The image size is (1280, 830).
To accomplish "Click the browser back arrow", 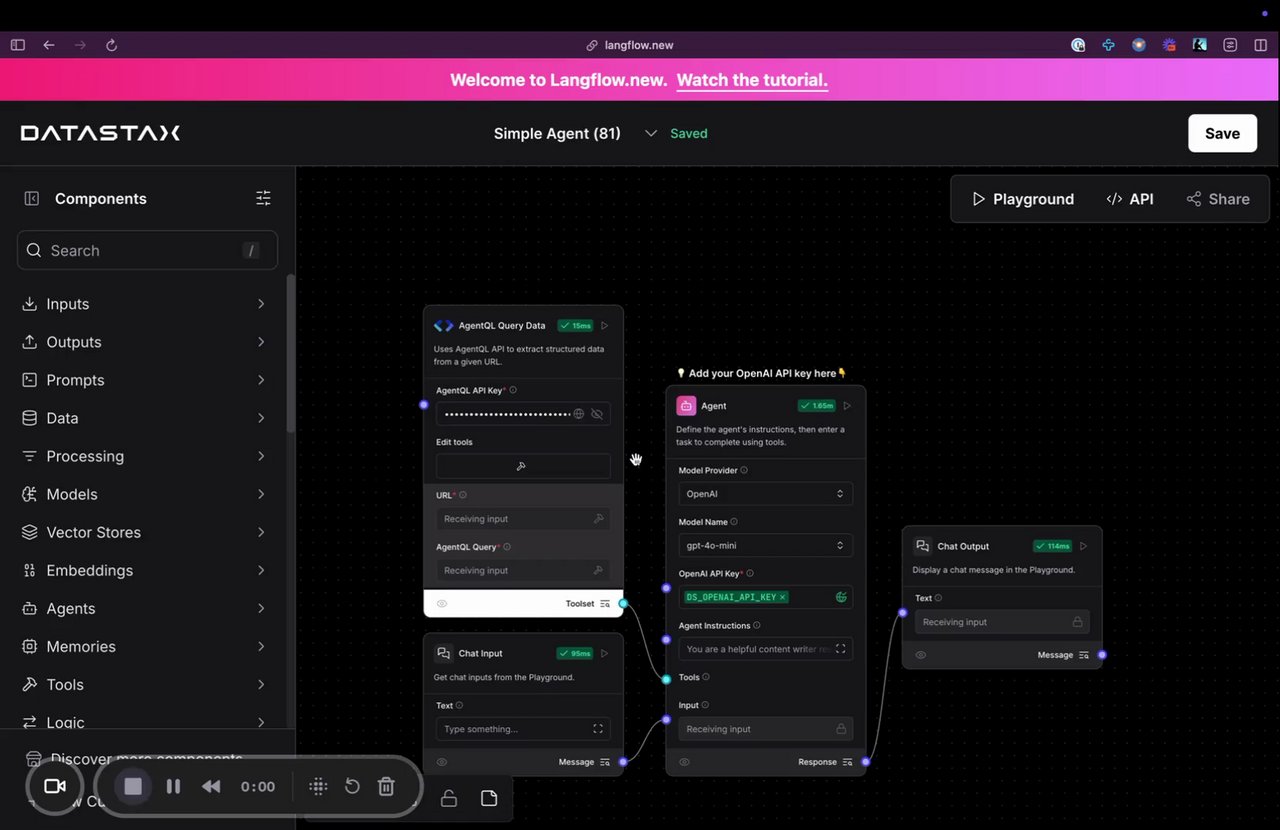I will [x=49, y=45].
